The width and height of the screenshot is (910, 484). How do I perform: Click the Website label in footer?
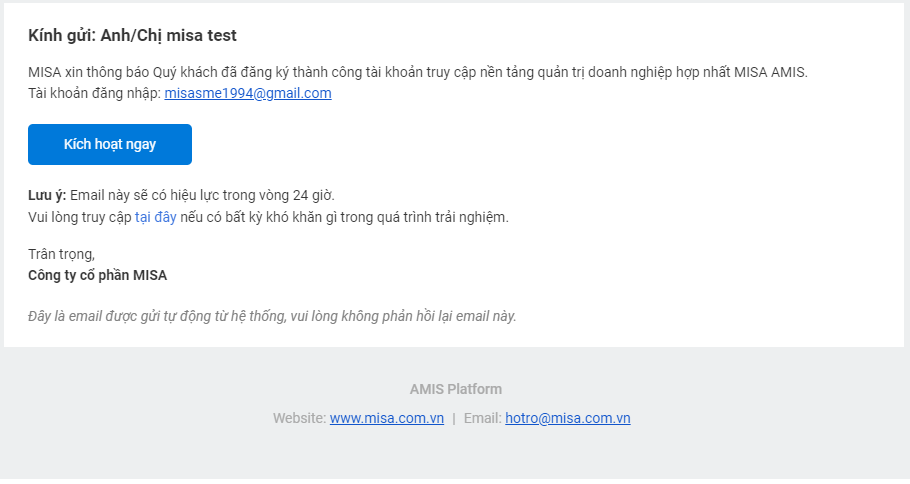coord(299,418)
